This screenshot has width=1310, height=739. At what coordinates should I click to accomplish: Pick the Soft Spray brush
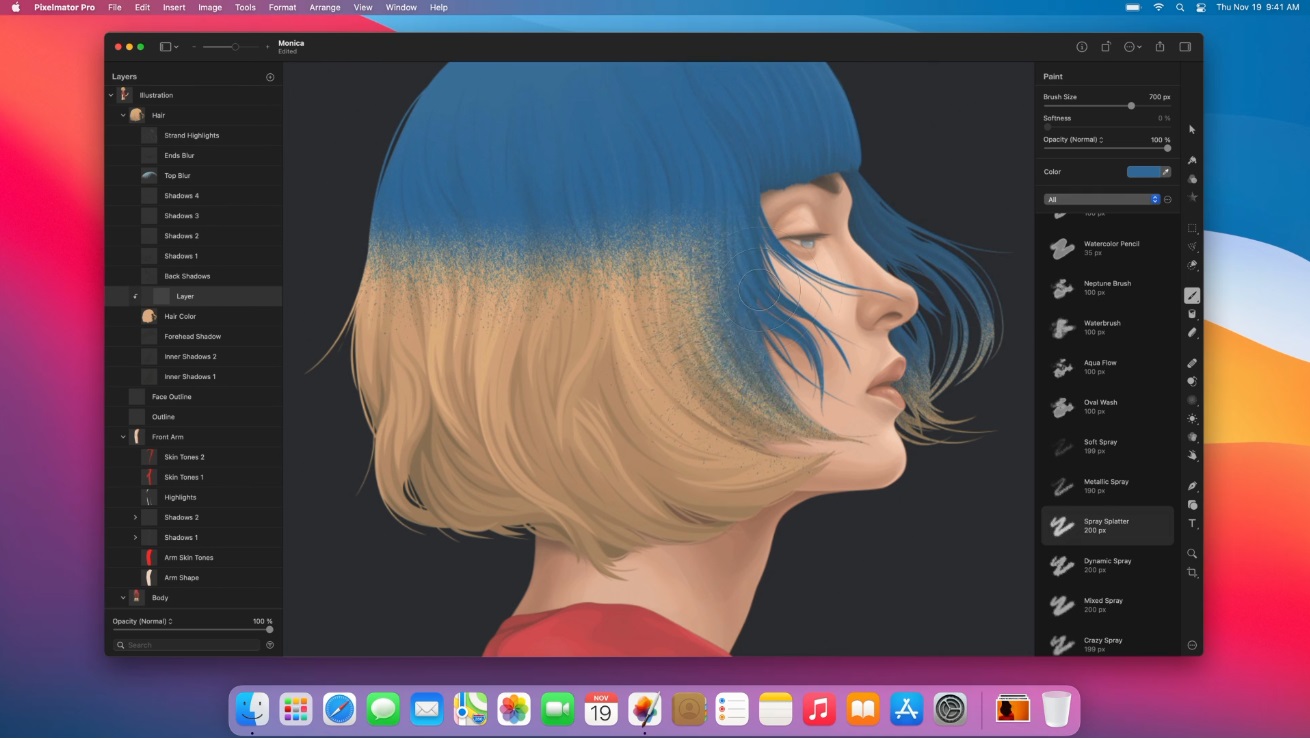[1108, 446]
